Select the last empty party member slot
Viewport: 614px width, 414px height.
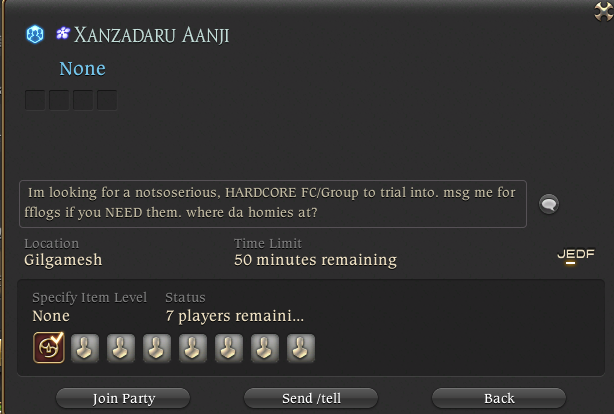point(301,348)
